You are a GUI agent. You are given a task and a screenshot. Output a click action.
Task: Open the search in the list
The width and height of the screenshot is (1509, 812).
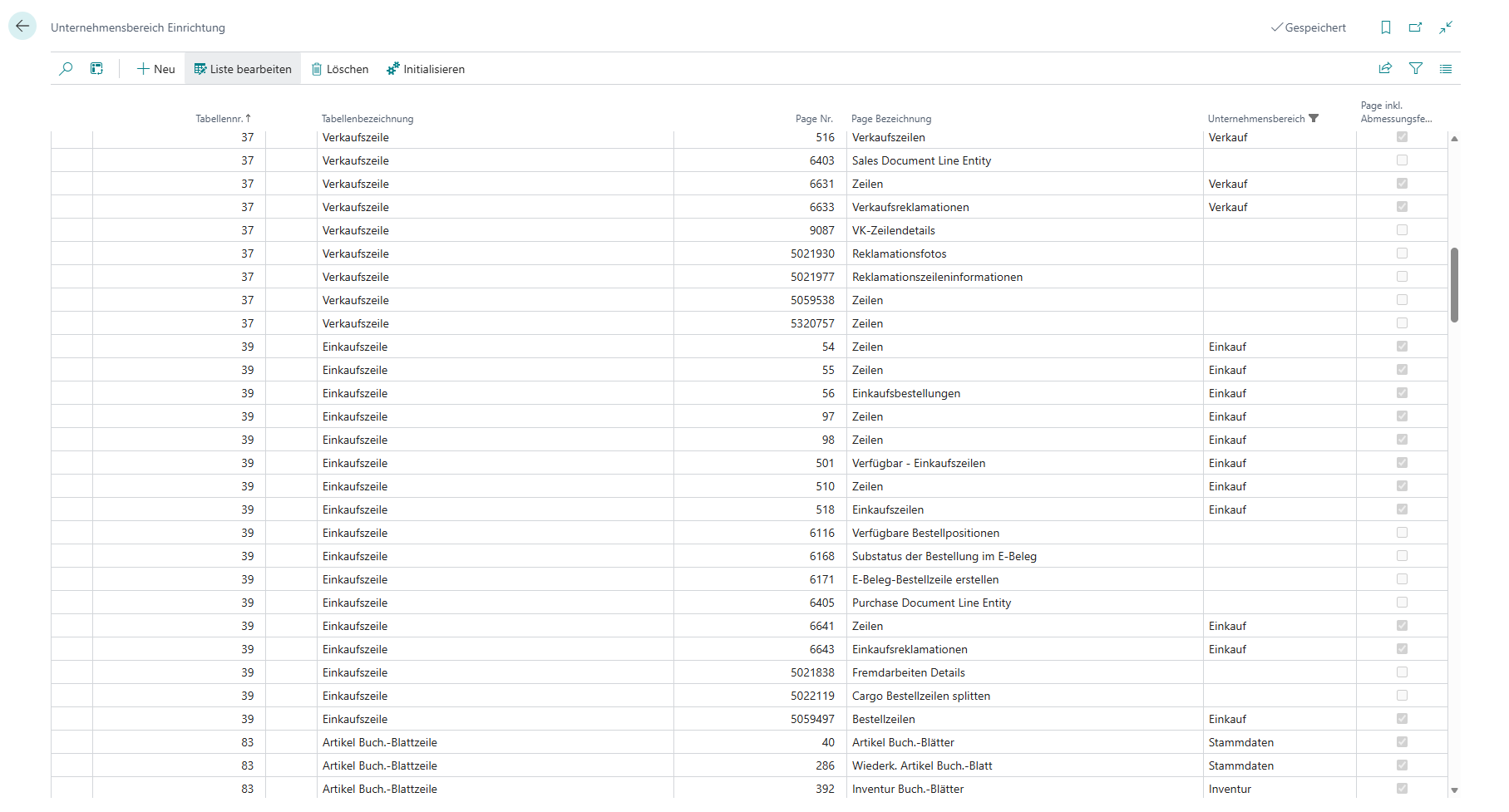(66, 69)
